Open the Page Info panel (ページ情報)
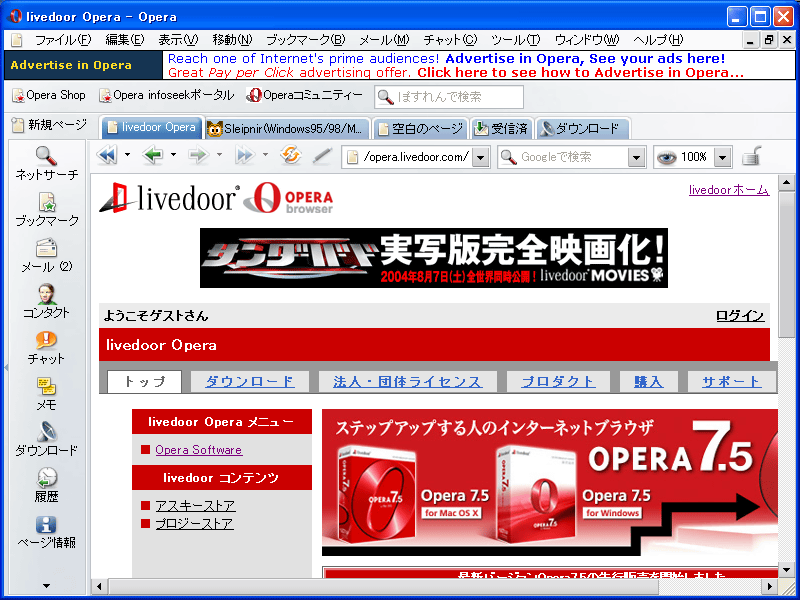Viewport: 800px width, 600px height. [46, 531]
